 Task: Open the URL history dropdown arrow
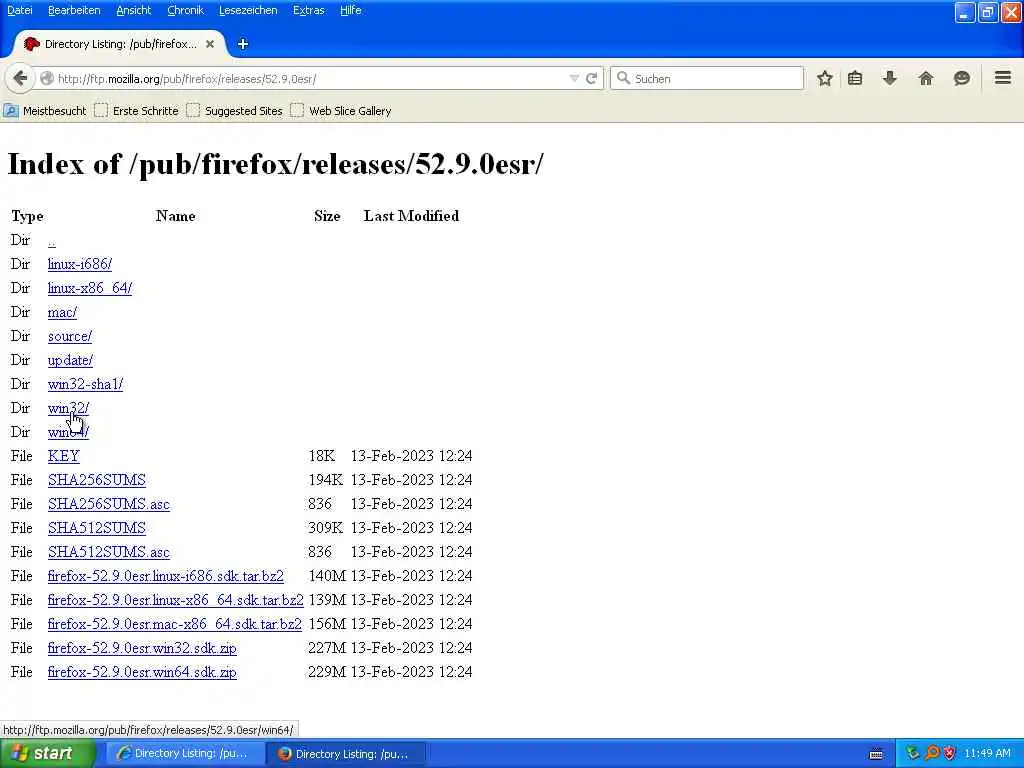tap(574, 78)
